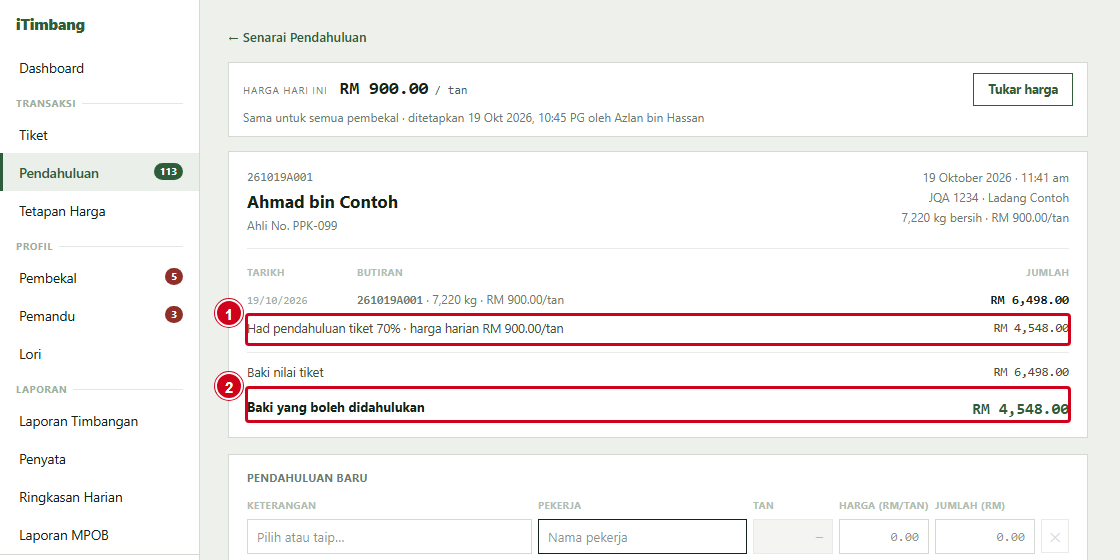Image resolution: width=1120 pixels, height=560 pixels.
Task: Click the 113 badge beside Pendahuluan
Action: (x=169, y=171)
